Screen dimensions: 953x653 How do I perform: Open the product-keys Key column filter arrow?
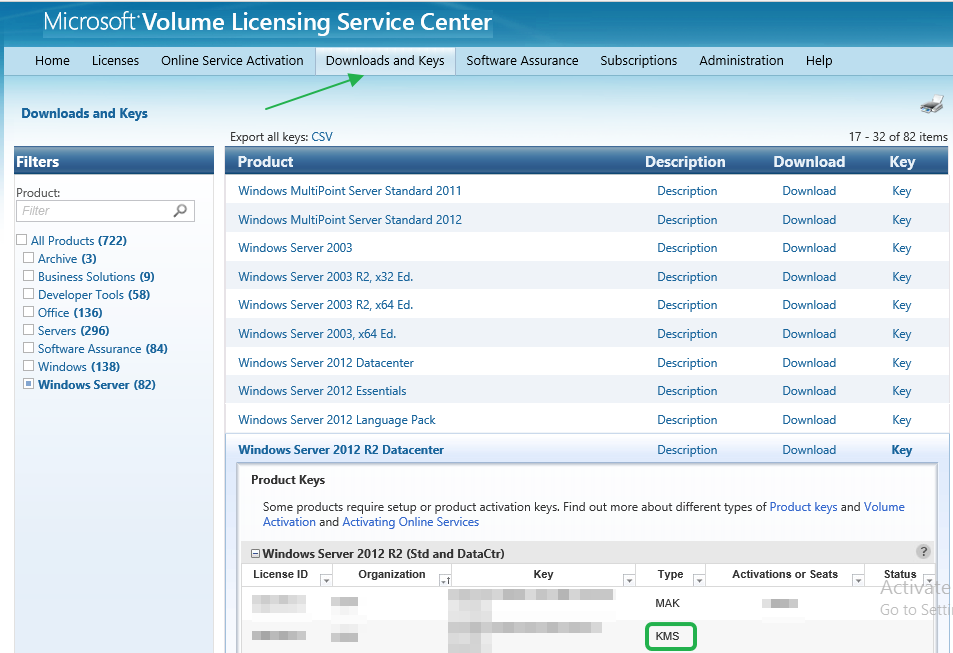629,581
